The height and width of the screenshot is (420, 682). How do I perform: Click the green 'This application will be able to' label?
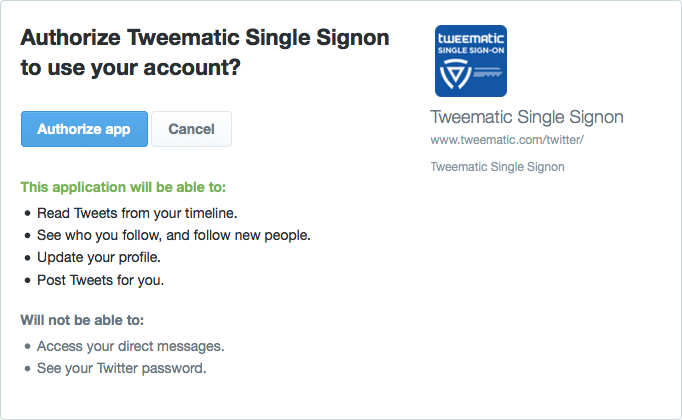pos(123,187)
